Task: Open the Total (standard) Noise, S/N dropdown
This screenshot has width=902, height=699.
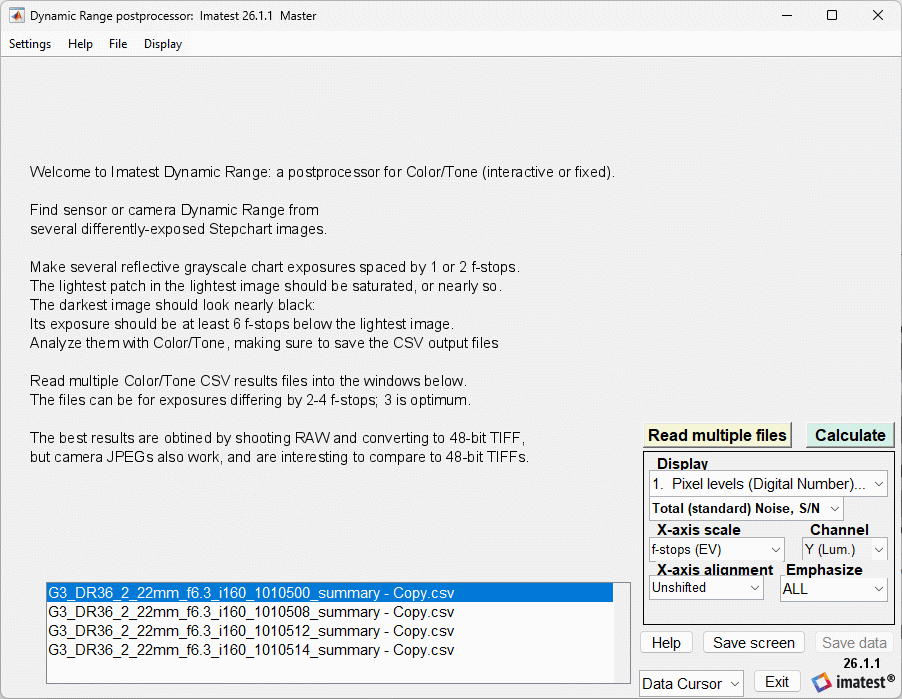Action: [746, 509]
